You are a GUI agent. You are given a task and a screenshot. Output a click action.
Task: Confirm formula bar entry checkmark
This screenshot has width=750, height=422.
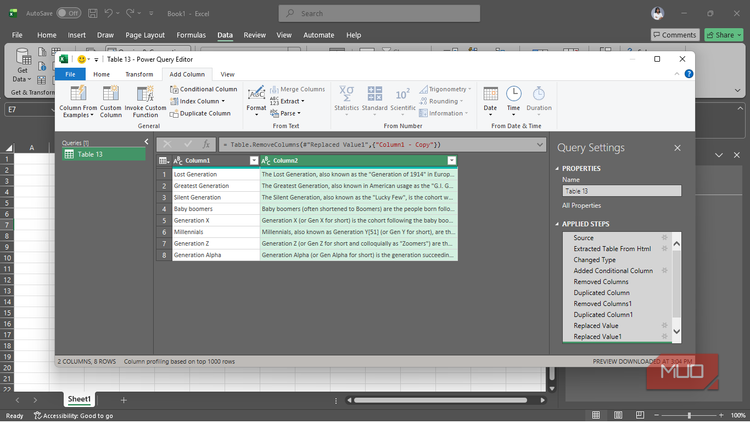click(188, 144)
